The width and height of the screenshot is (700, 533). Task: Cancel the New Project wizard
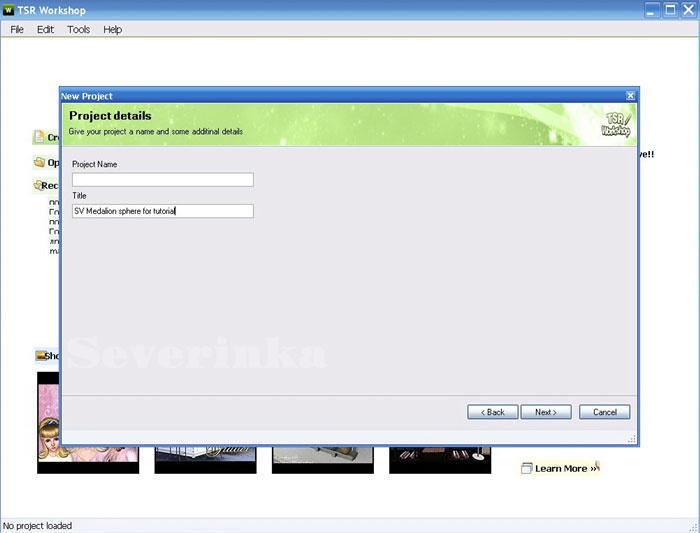pyautogui.click(x=604, y=412)
